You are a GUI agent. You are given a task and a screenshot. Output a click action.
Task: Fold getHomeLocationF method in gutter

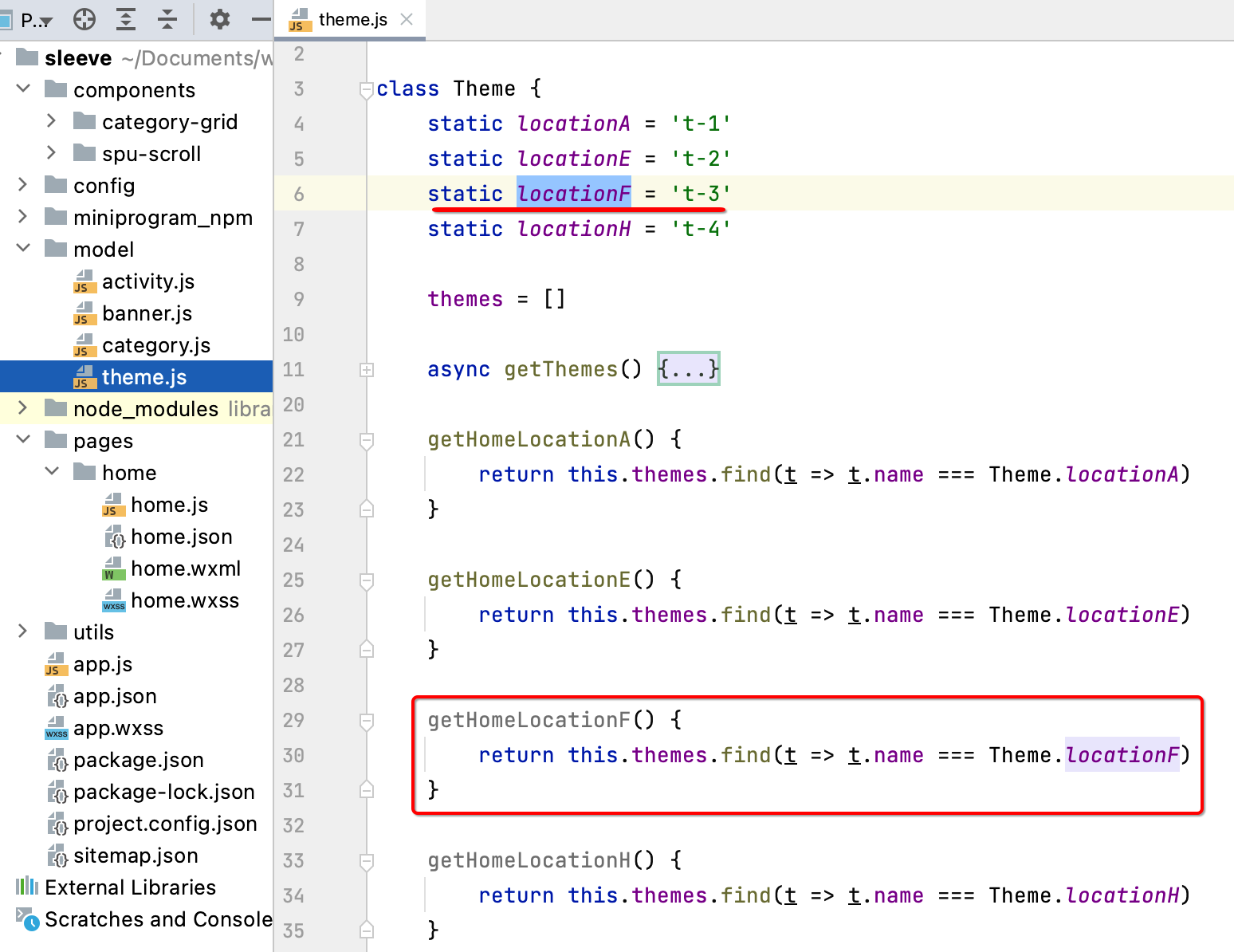click(x=367, y=721)
